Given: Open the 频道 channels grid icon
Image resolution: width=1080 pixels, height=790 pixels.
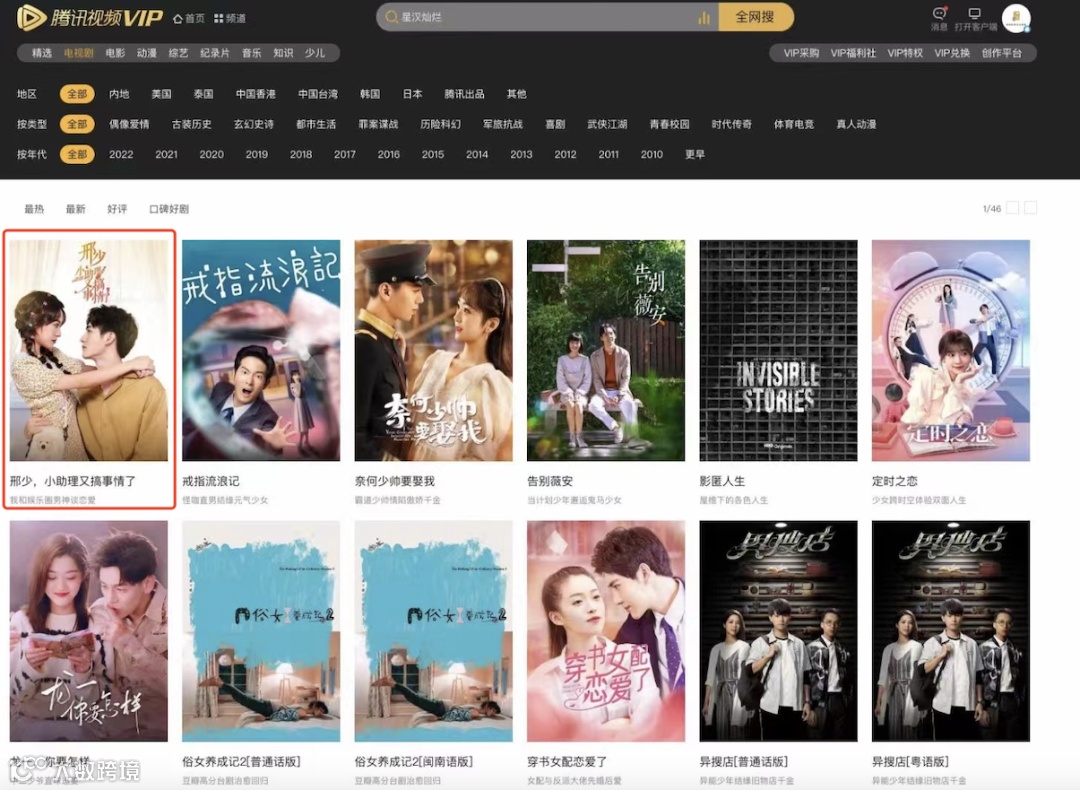Looking at the screenshot, I should 229,19.
